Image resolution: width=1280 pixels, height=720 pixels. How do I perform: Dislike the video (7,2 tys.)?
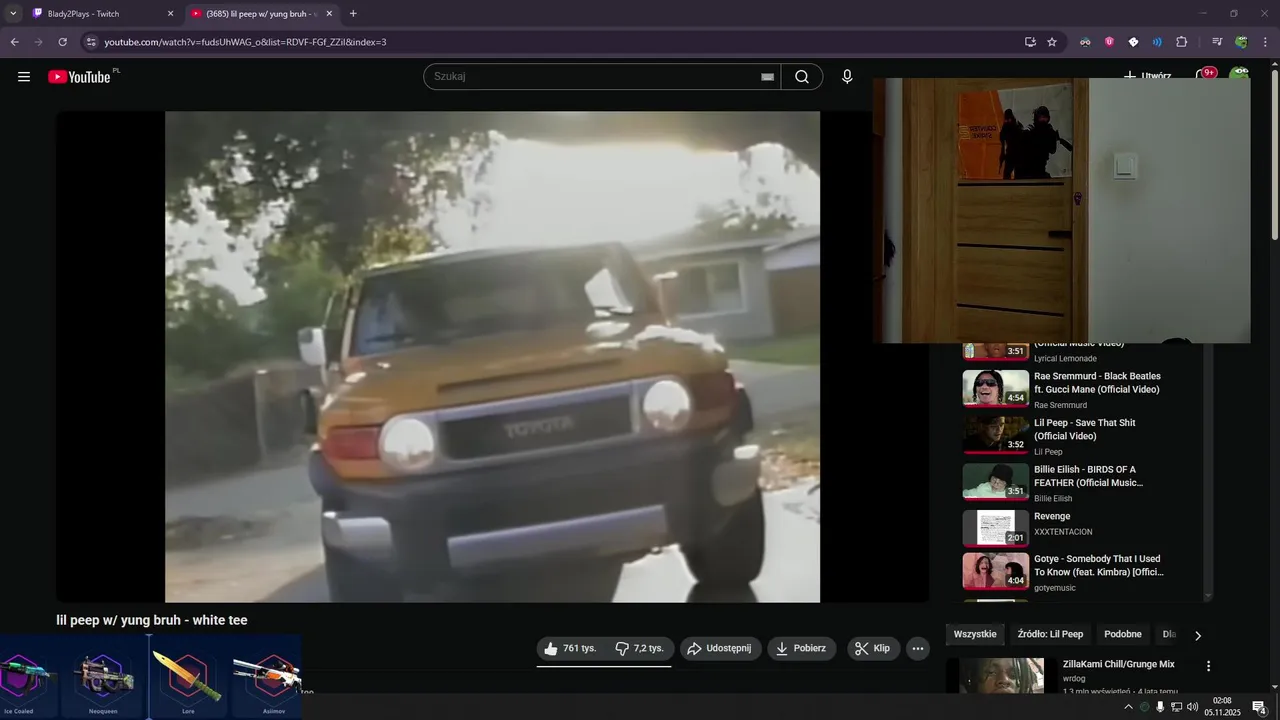coord(640,648)
